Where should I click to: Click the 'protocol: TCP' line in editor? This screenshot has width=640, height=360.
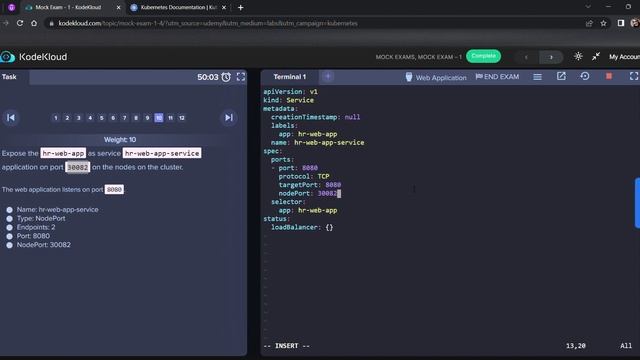coord(304,176)
